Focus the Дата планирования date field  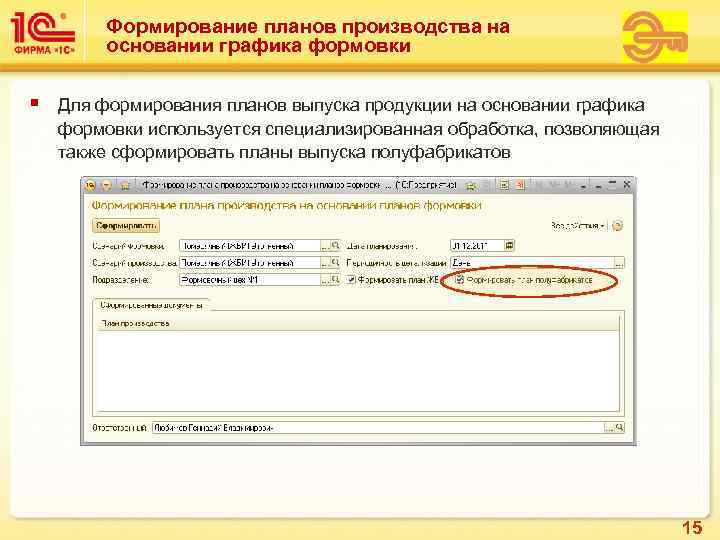coord(477,246)
